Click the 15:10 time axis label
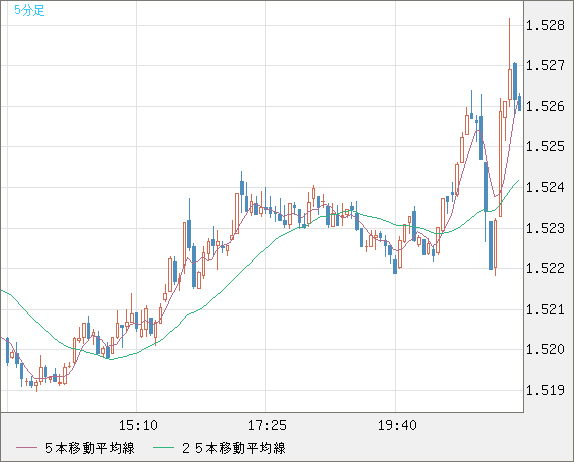 [138, 425]
